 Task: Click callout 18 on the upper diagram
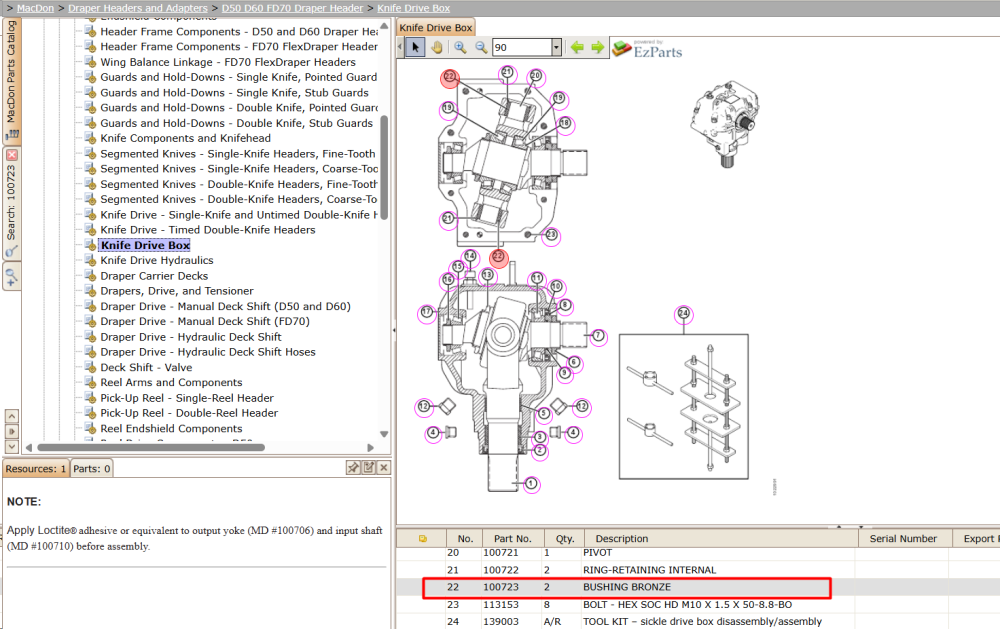[565, 123]
